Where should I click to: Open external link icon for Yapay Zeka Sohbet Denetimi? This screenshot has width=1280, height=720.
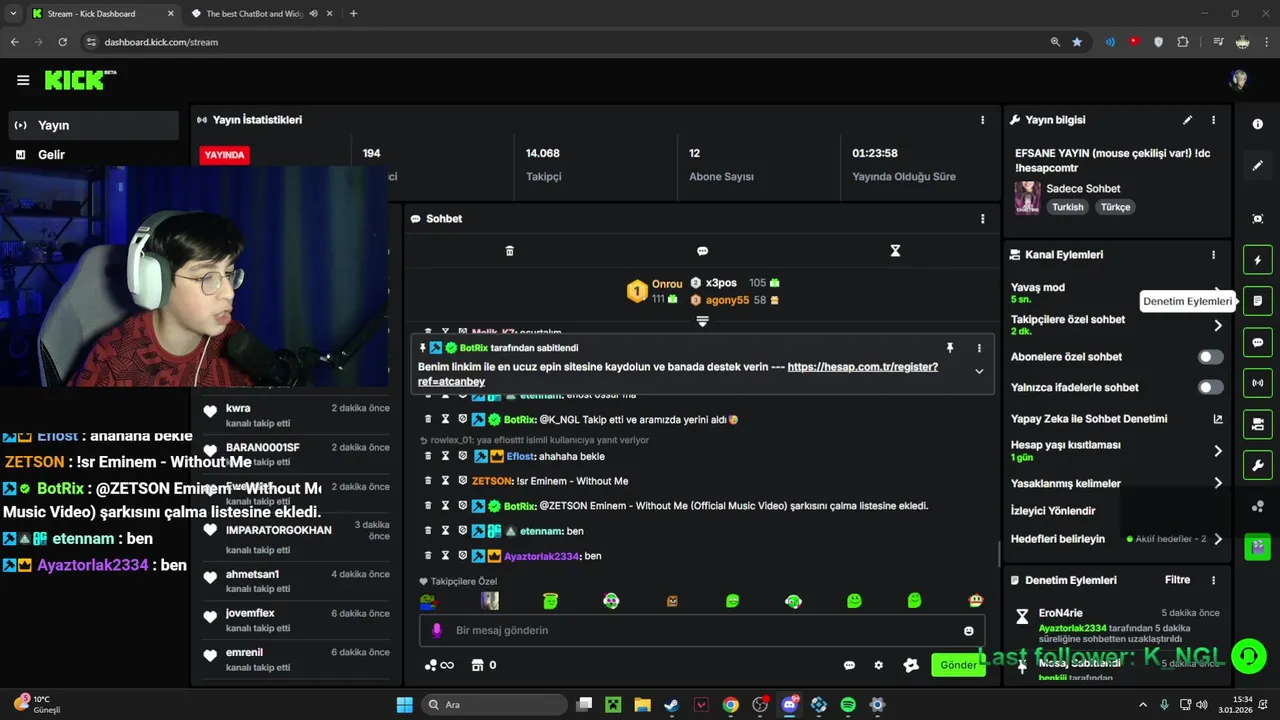click(1217, 419)
